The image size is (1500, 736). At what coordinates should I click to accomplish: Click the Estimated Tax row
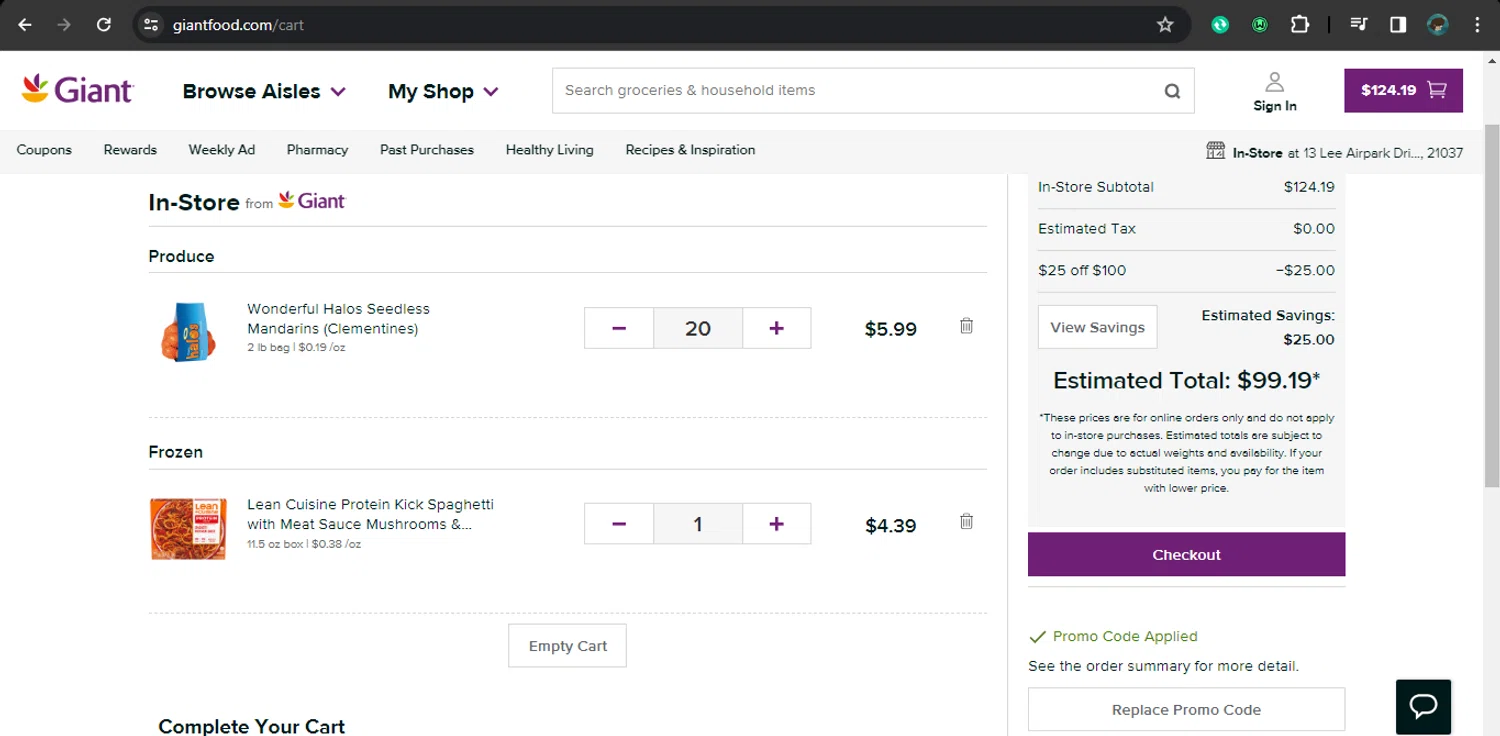coord(1186,229)
